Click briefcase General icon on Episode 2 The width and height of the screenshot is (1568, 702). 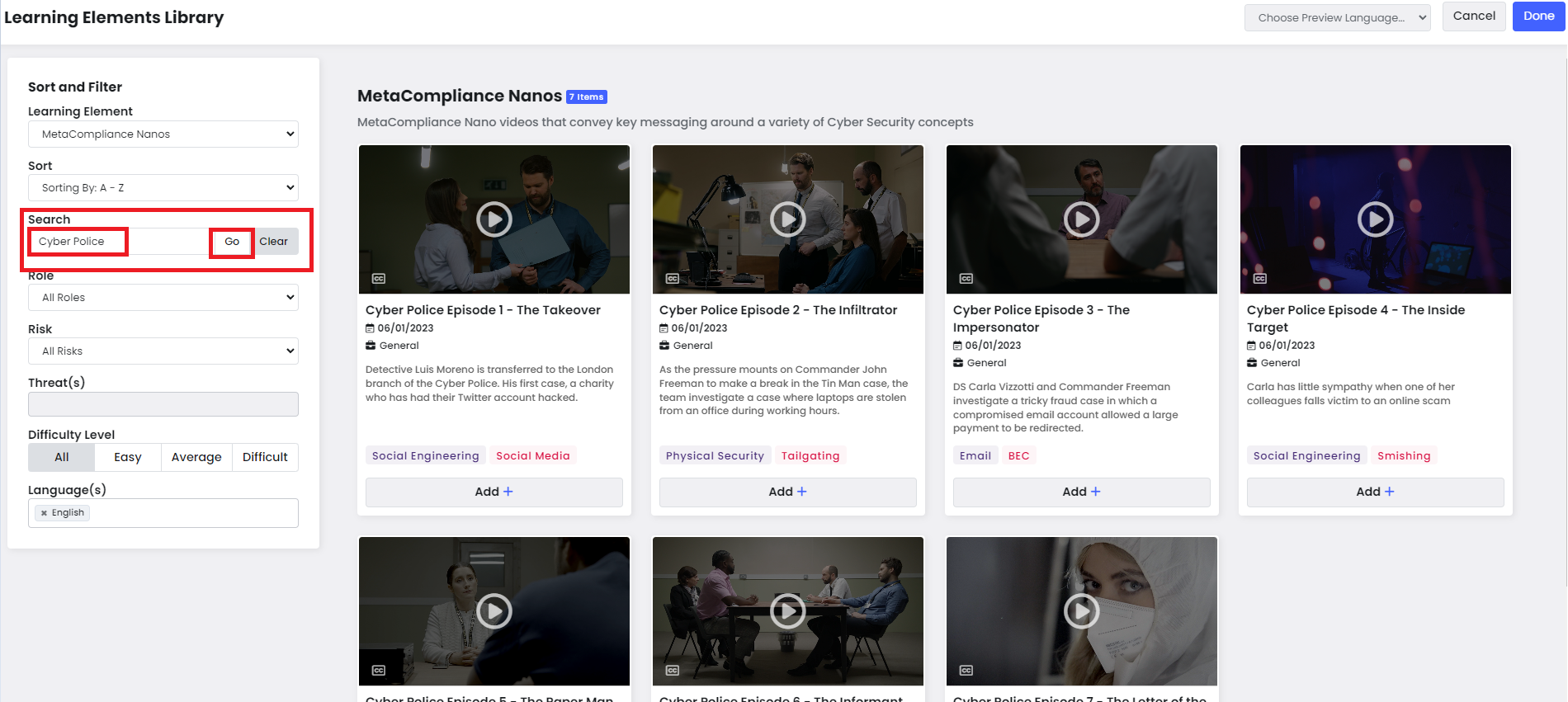coord(664,346)
